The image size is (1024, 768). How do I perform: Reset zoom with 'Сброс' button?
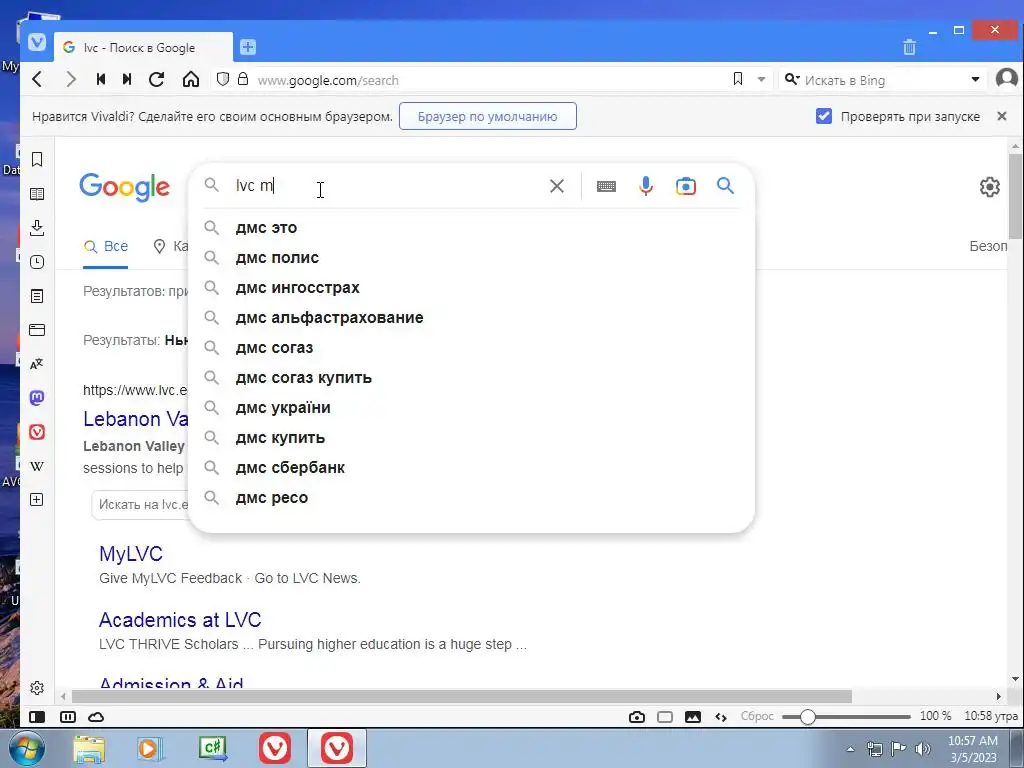[x=757, y=716]
